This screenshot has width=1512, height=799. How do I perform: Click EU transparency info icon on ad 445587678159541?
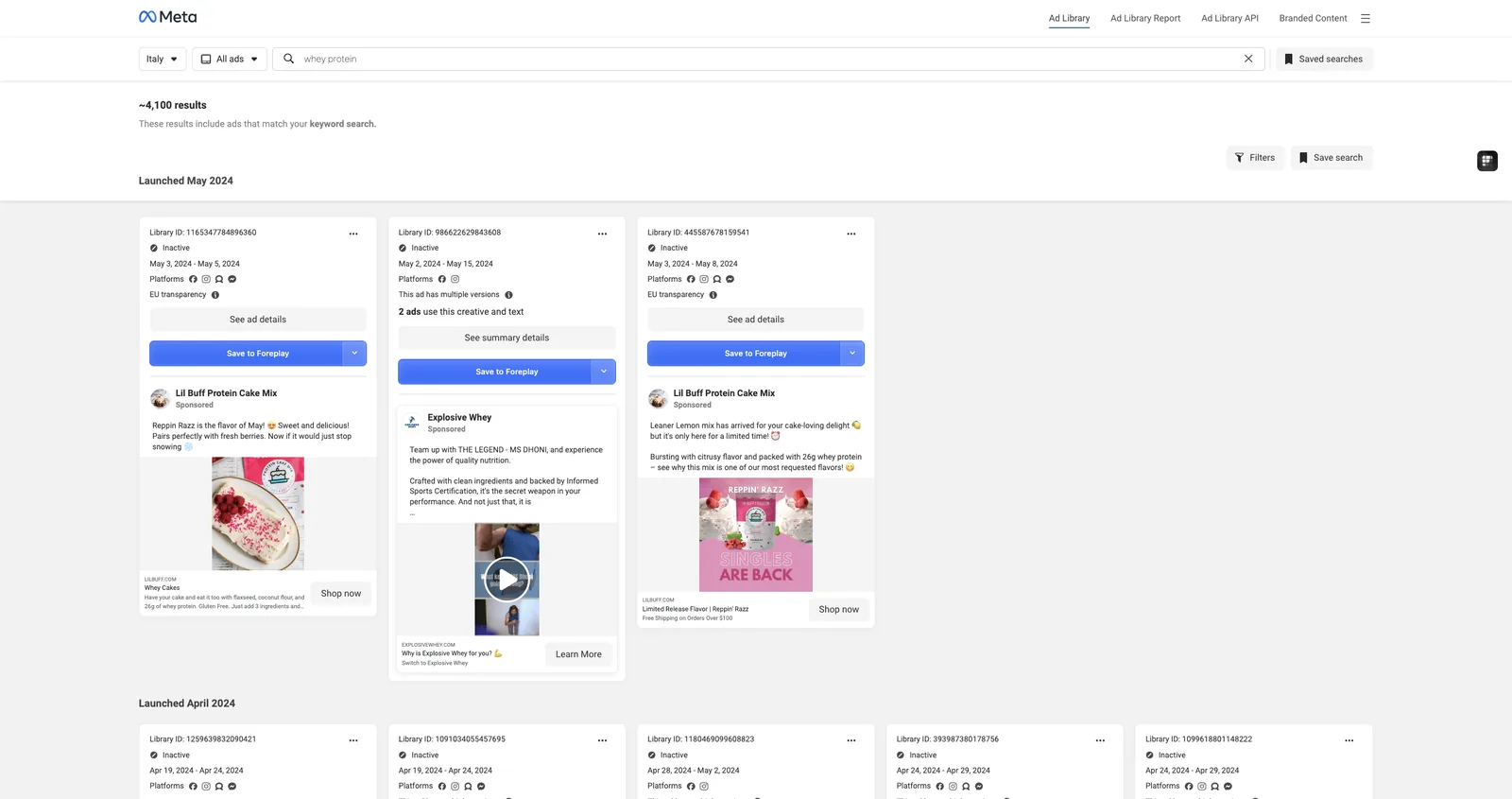713,295
